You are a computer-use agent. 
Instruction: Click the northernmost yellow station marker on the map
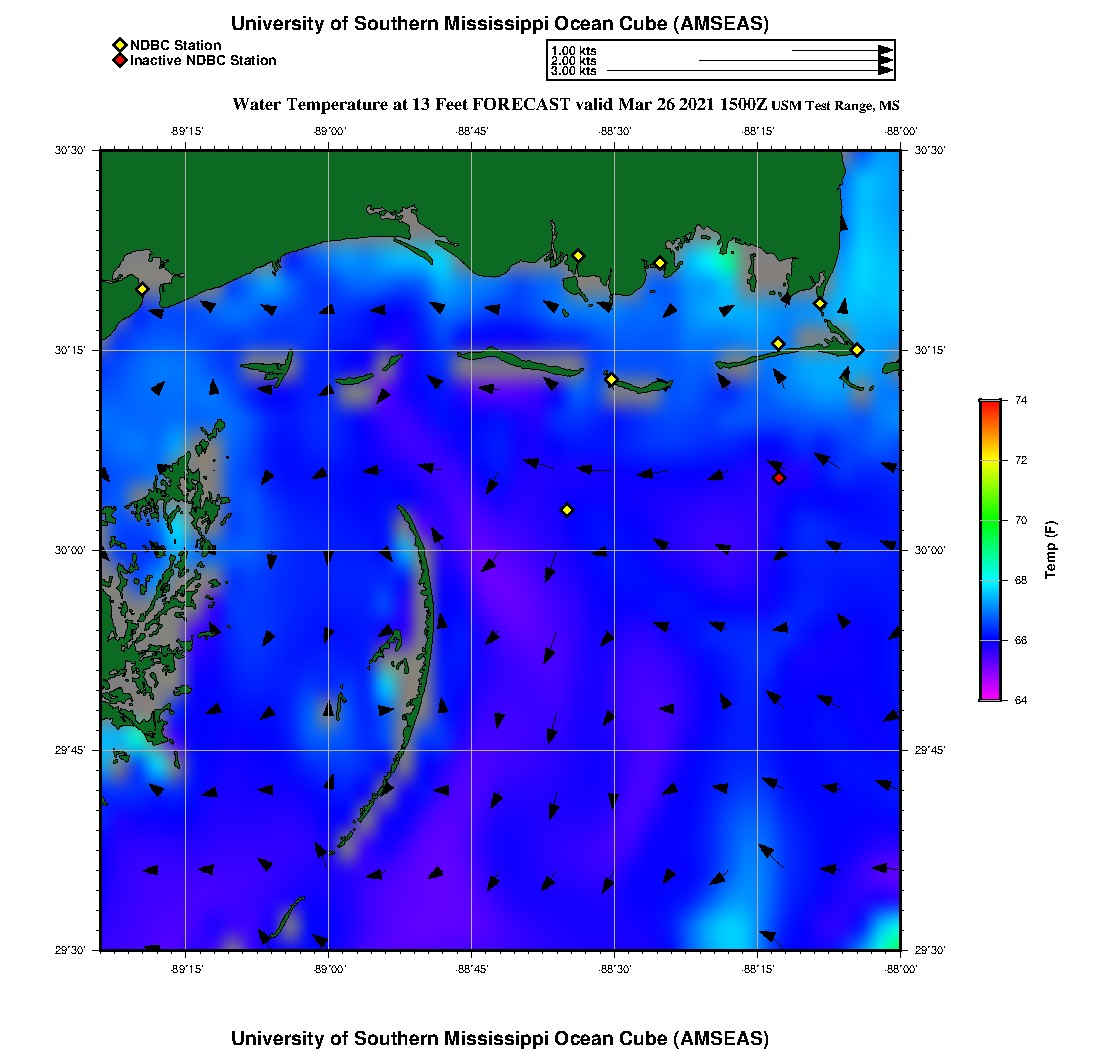(x=578, y=255)
